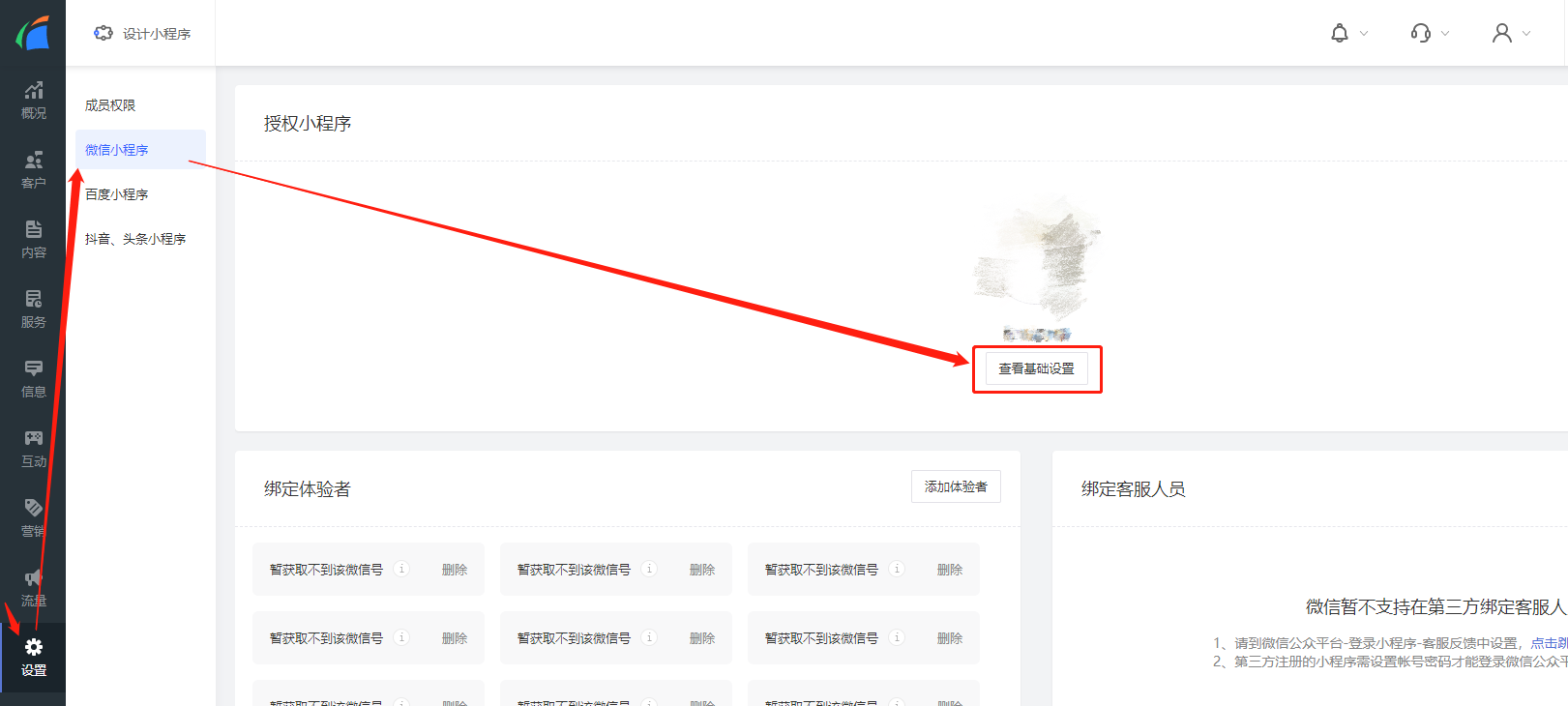This screenshot has width=1568, height=706.
Task: Click the 查看基础设置 button
Action: (1036, 368)
